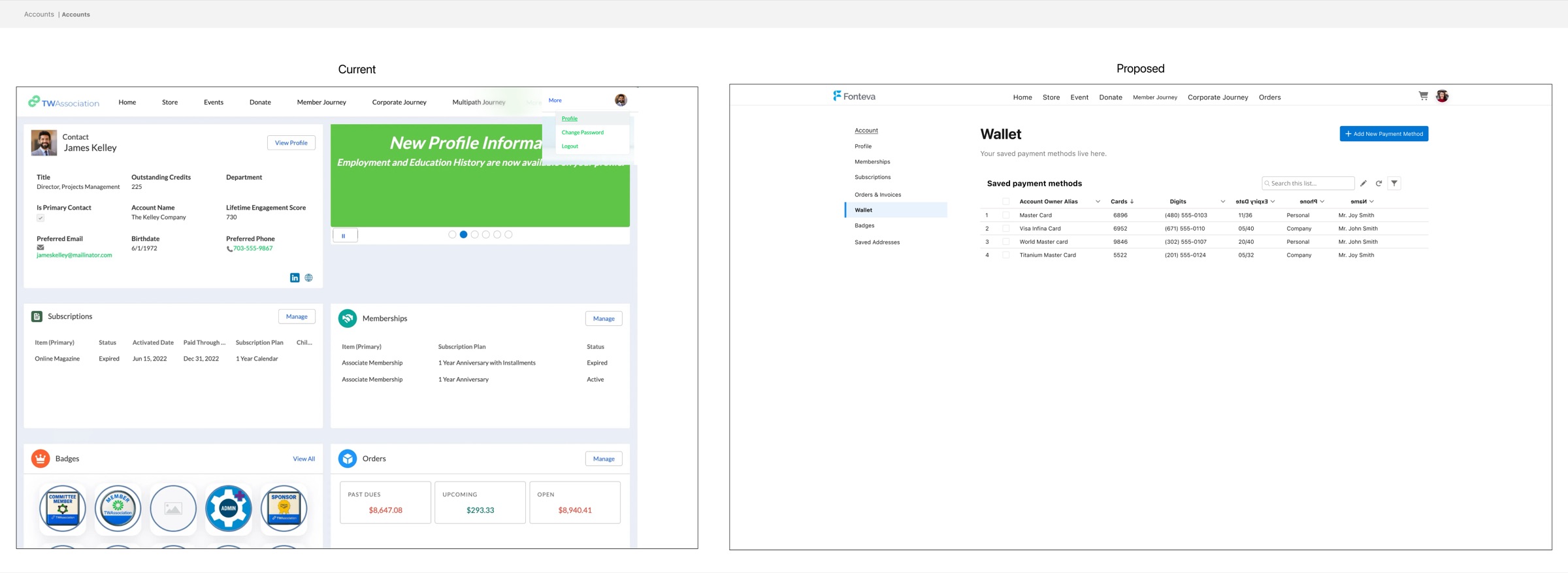Click James Kelley's contact photo
1568x573 pixels.
44,142
